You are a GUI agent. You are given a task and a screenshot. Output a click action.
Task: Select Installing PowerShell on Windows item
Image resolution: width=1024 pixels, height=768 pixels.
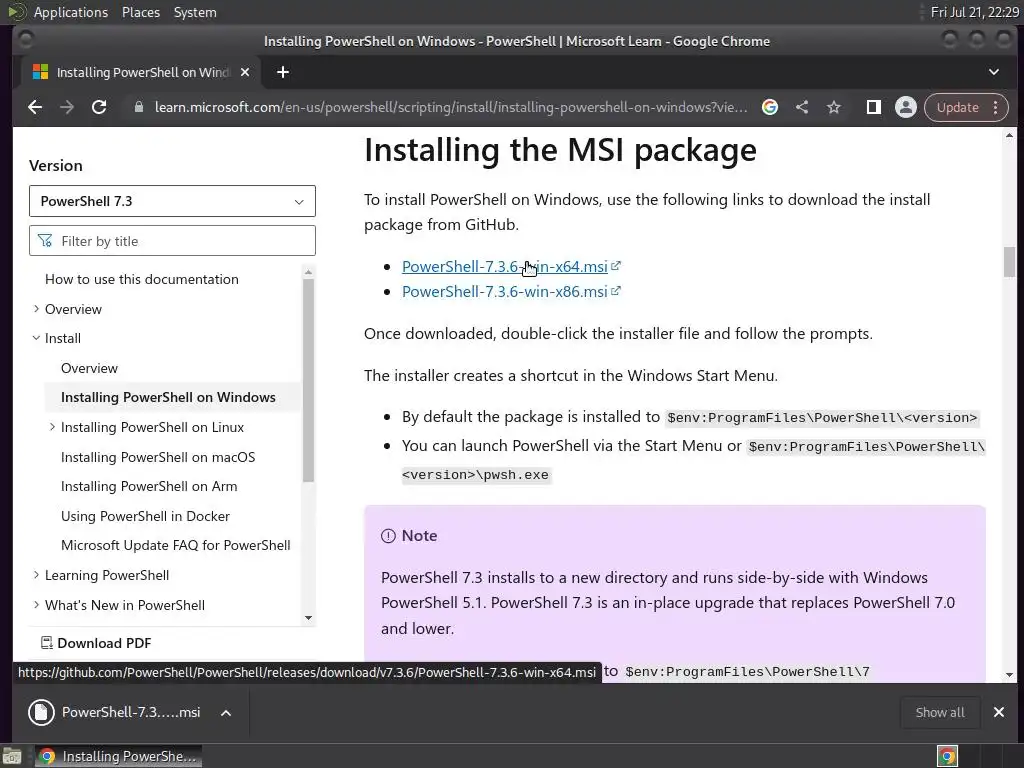(x=168, y=397)
